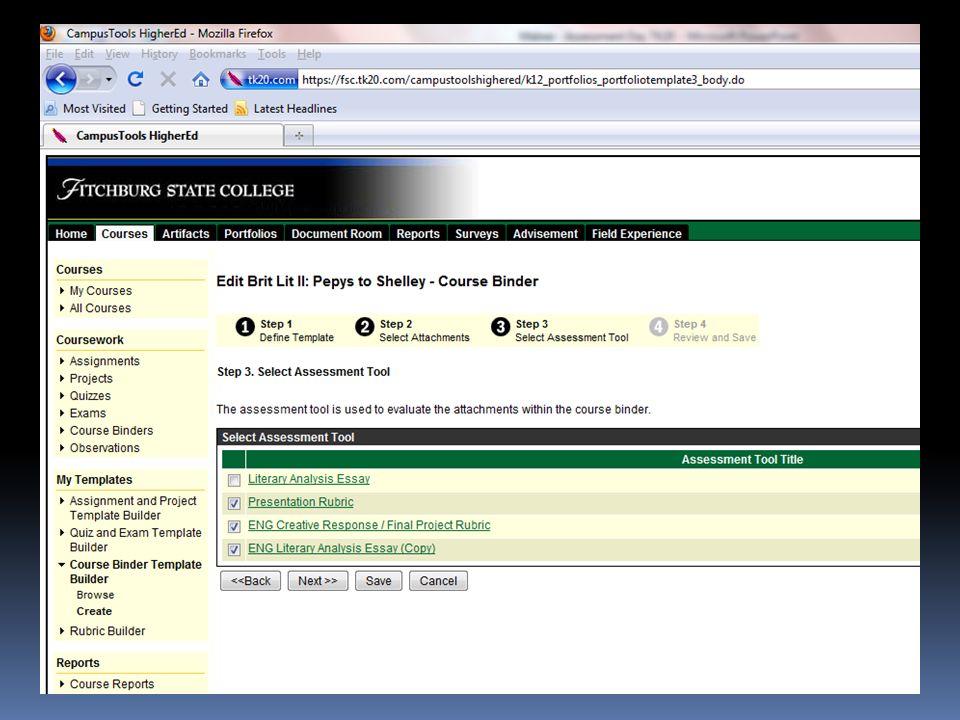This screenshot has width=960, height=720.
Task: Click the stop loading X icon
Action: click(168, 79)
